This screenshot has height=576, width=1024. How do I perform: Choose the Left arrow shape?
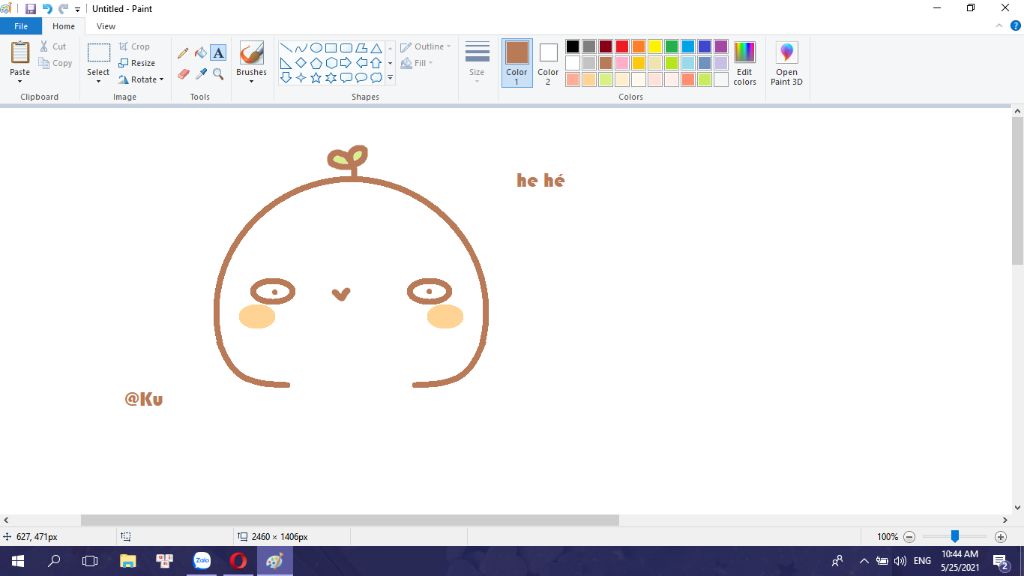tap(360, 63)
